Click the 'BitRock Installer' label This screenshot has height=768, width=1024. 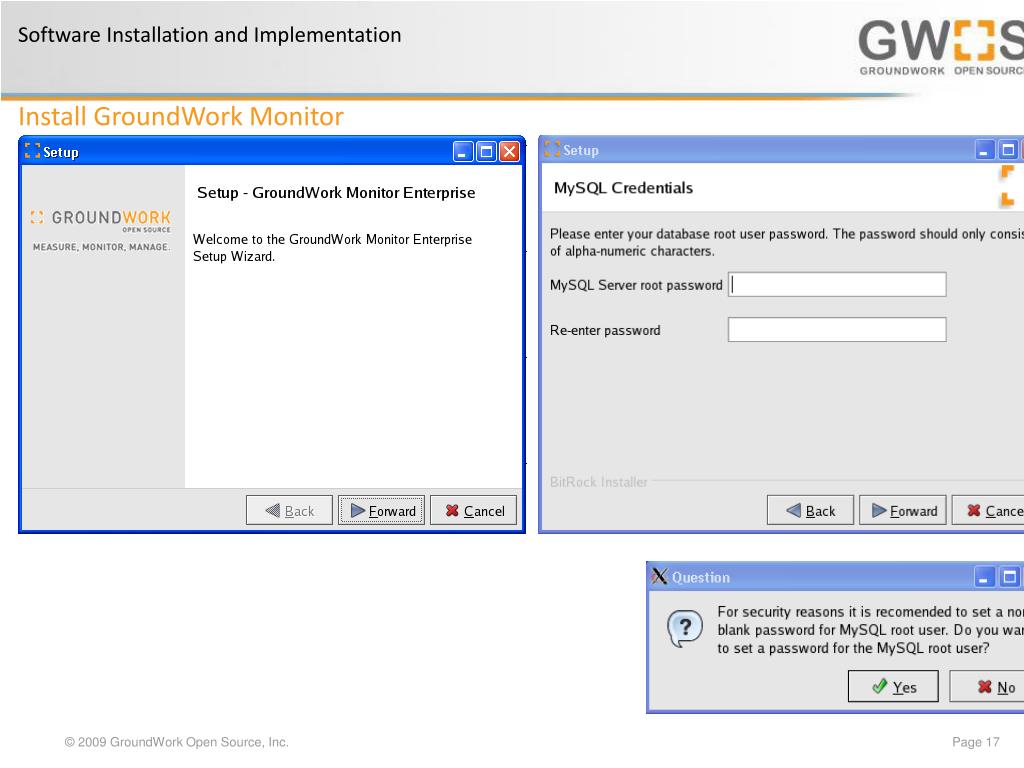tap(598, 482)
